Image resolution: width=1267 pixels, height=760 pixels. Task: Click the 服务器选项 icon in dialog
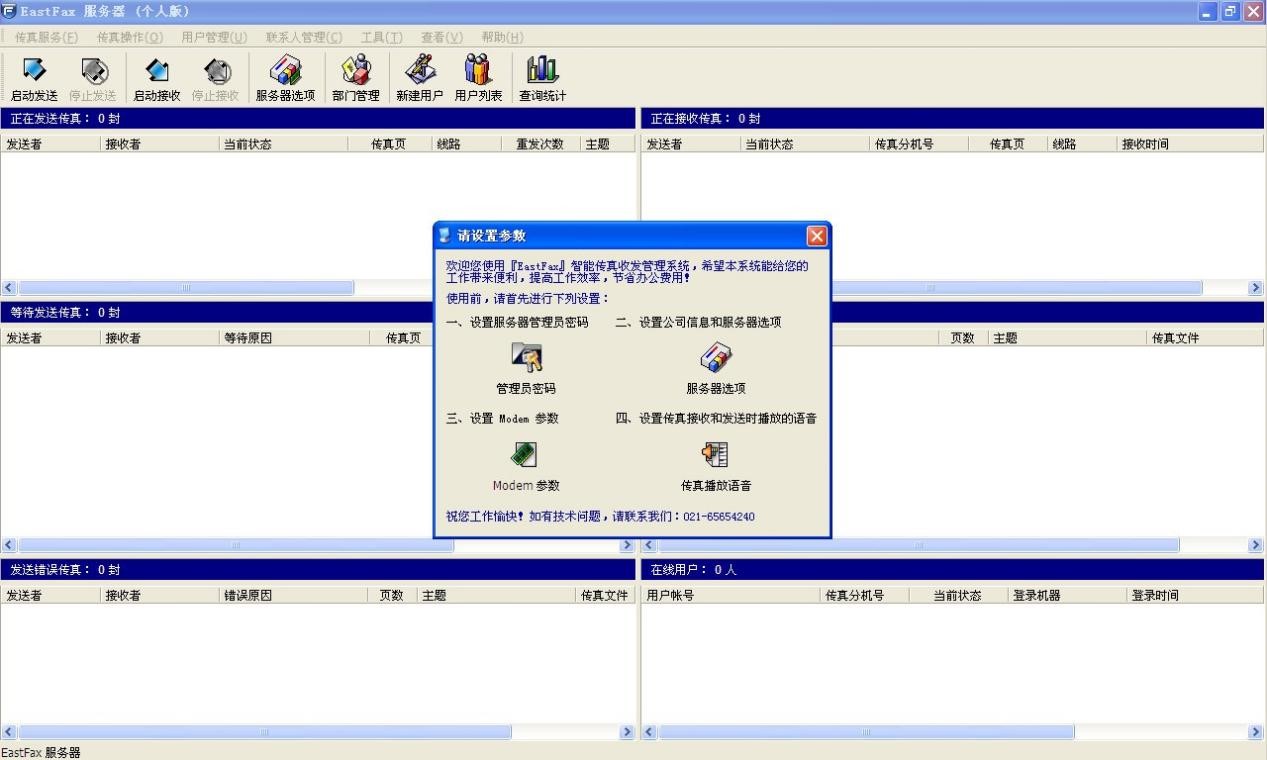point(715,356)
